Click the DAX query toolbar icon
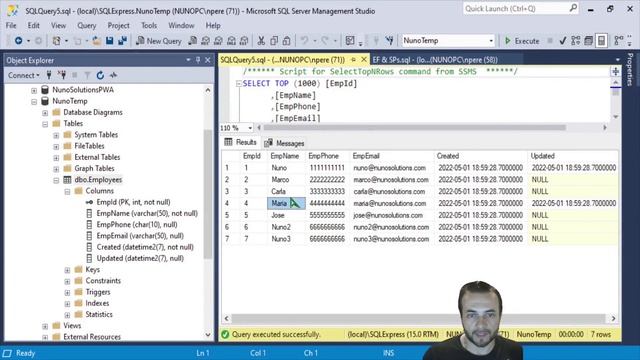Screen dimensions: 640x360 [x=244, y=40]
